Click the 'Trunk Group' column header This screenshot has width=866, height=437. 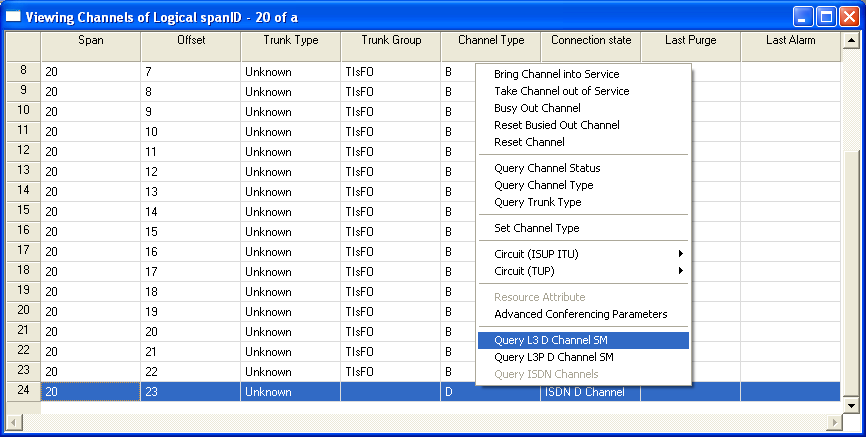390,41
